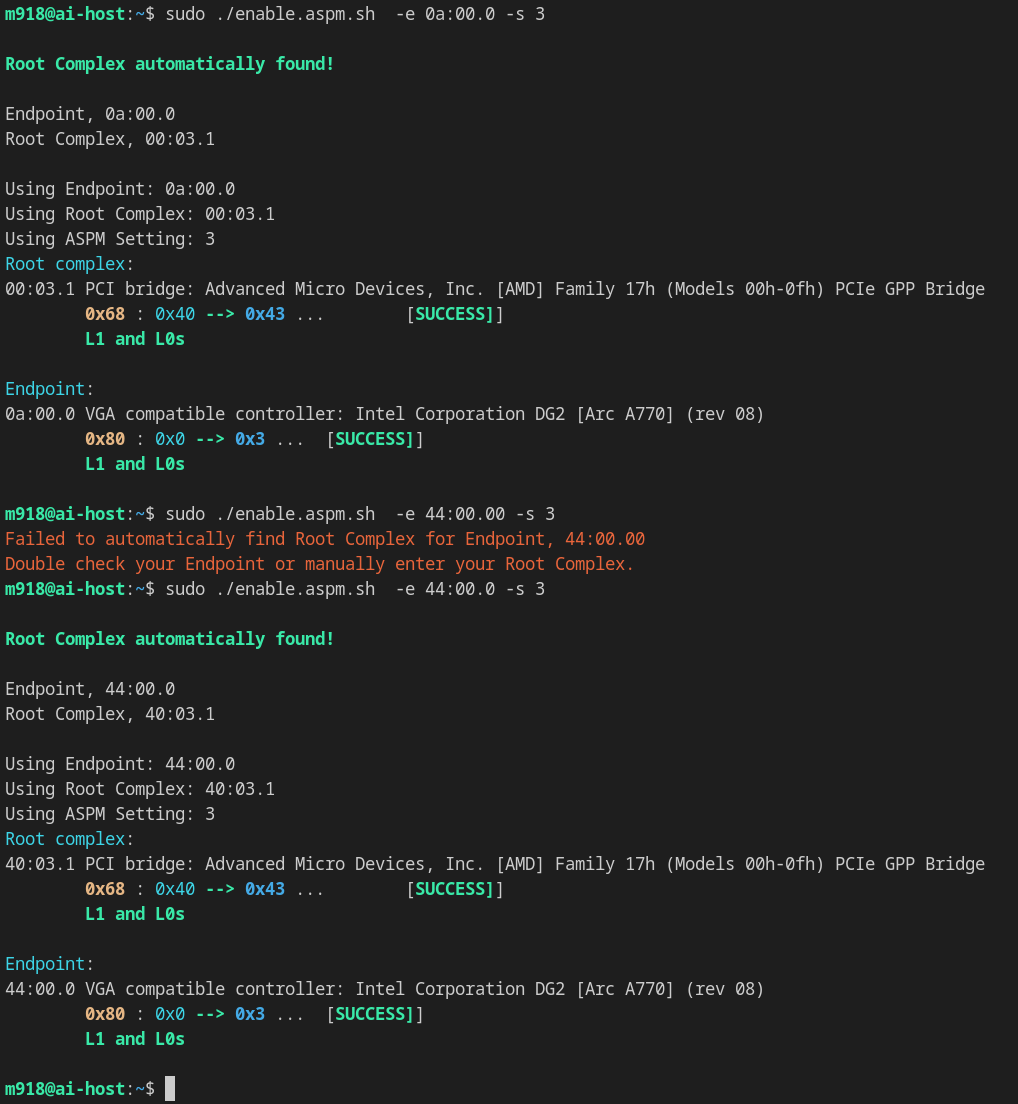Click the "Using Endpoint: 0a:00.0" line
The width and height of the screenshot is (1018, 1104).
(x=120, y=189)
